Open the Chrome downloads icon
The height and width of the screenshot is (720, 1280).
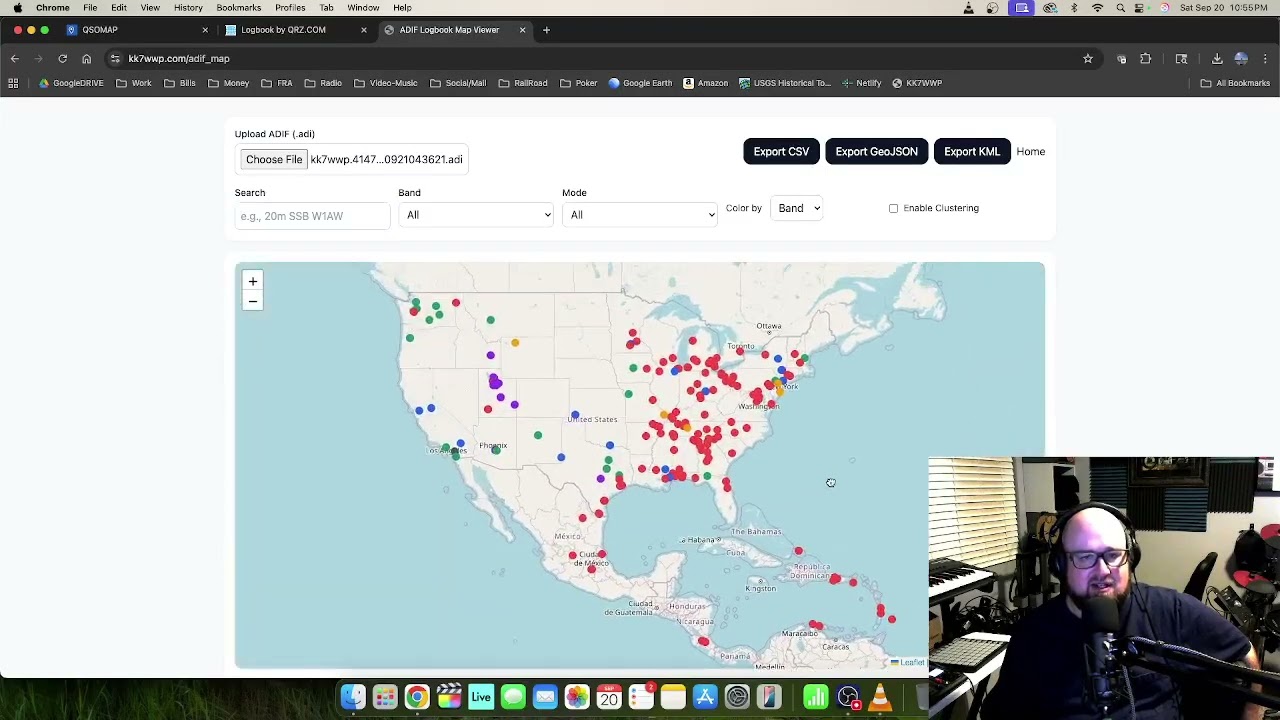[1217, 59]
